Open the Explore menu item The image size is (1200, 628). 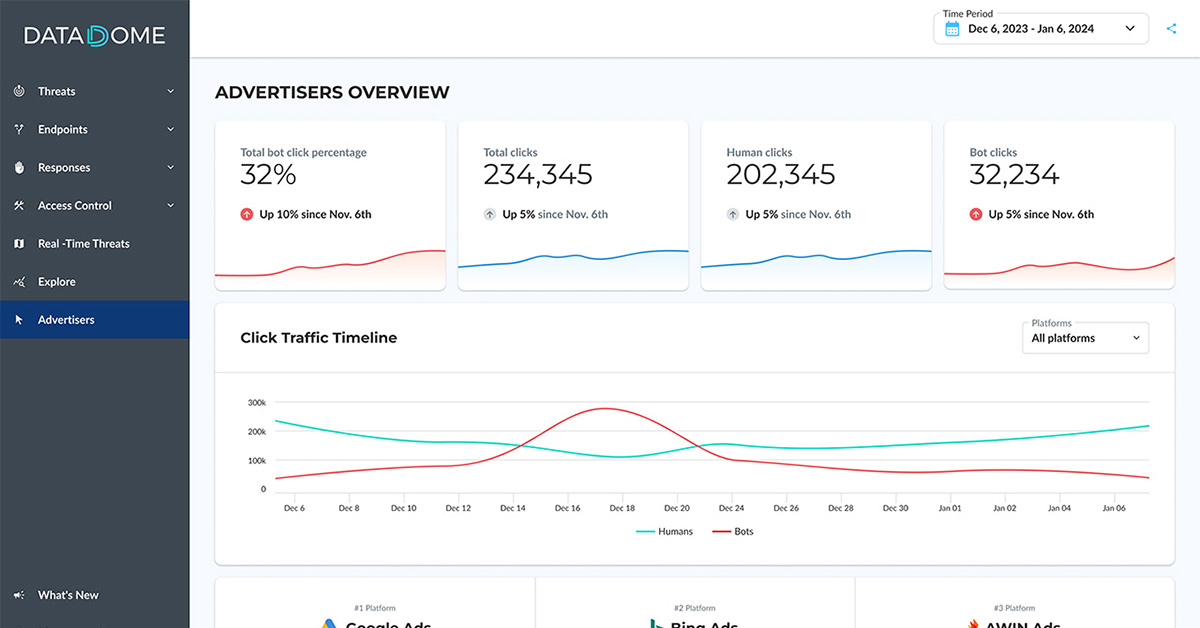(57, 282)
